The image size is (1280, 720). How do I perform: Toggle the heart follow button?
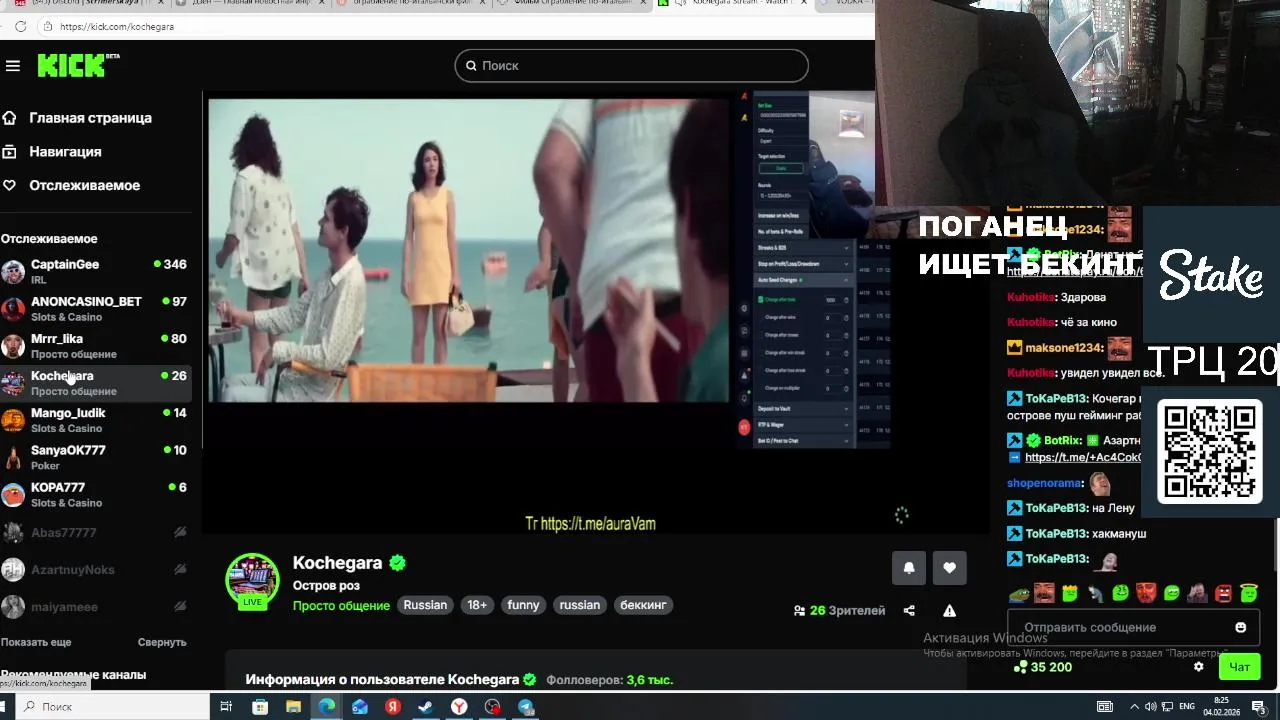tap(949, 568)
